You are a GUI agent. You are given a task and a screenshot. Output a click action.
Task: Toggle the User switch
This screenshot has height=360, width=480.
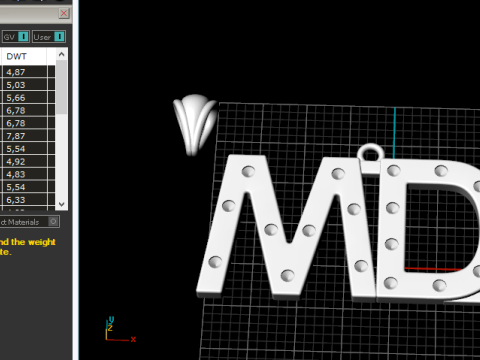click(x=49, y=37)
